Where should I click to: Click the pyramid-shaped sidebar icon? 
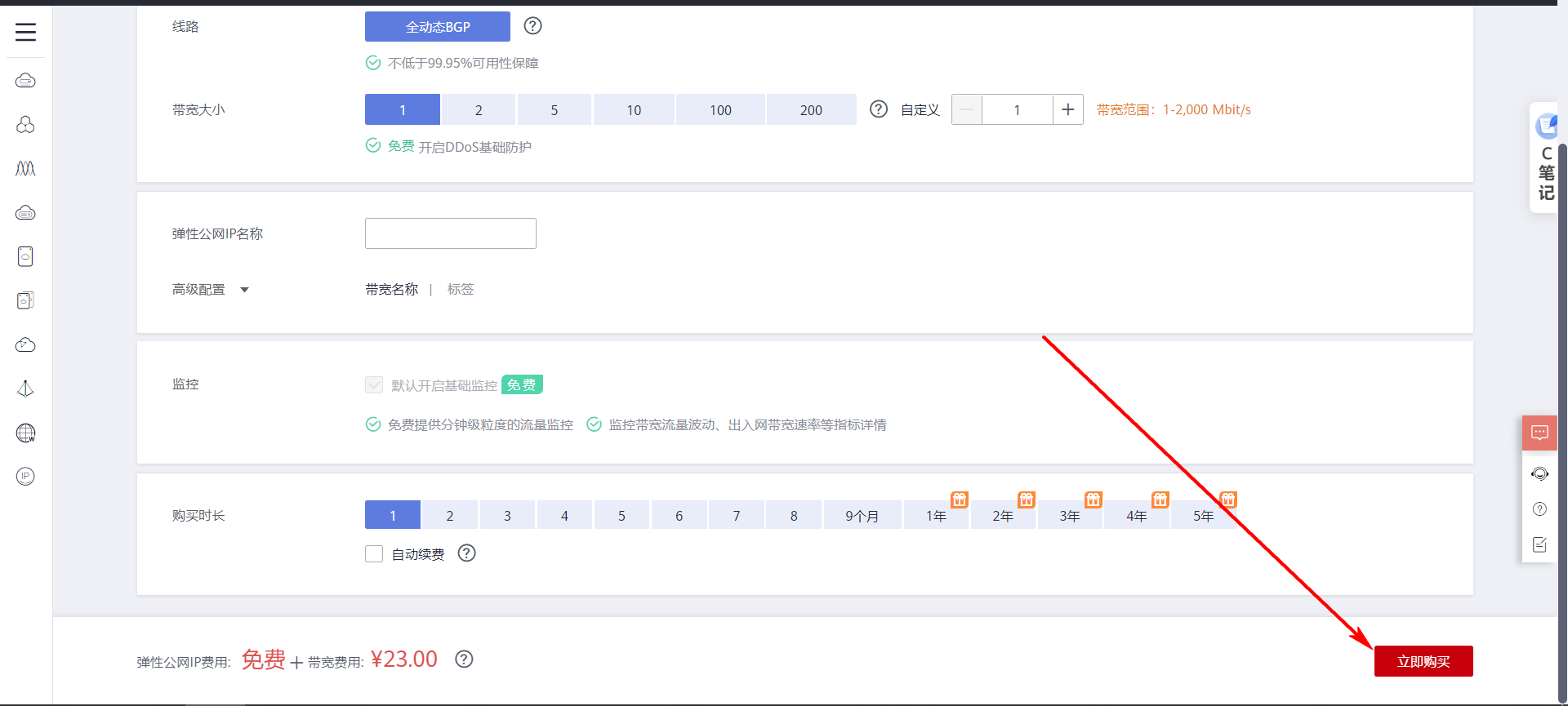pos(25,389)
